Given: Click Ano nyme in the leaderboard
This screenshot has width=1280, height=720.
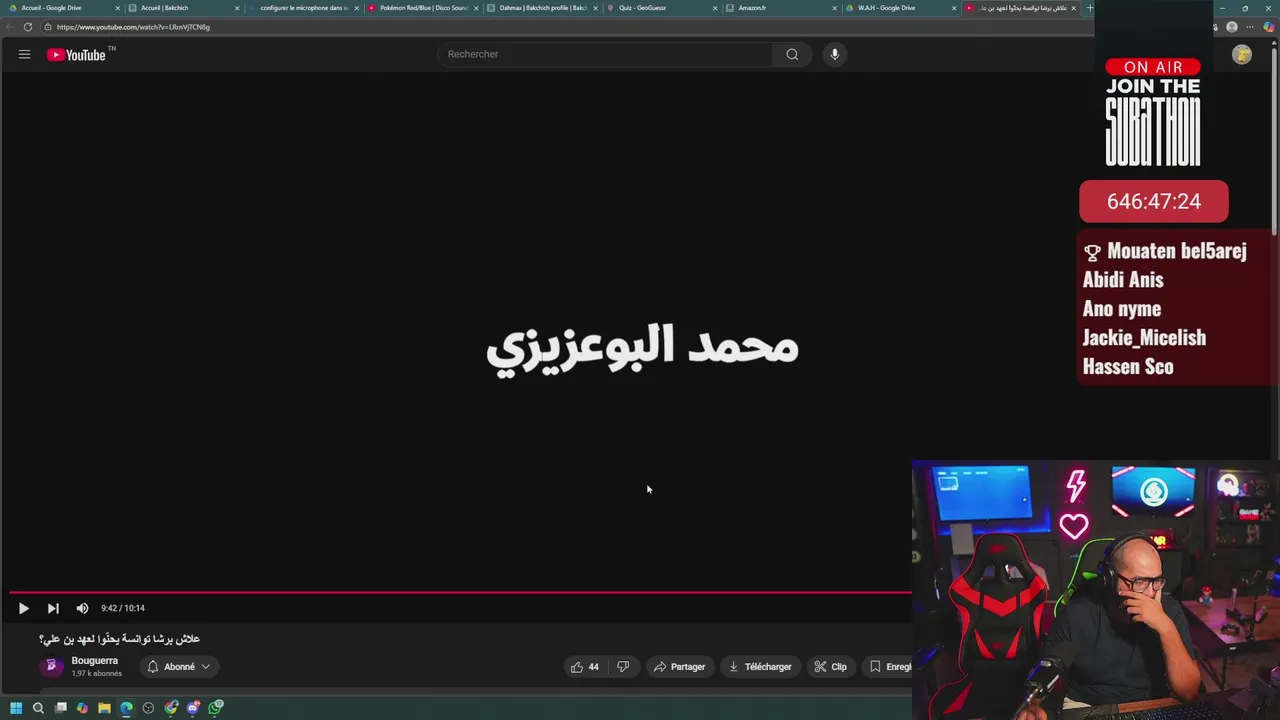Looking at the screenshot, I should [1122, 309].
